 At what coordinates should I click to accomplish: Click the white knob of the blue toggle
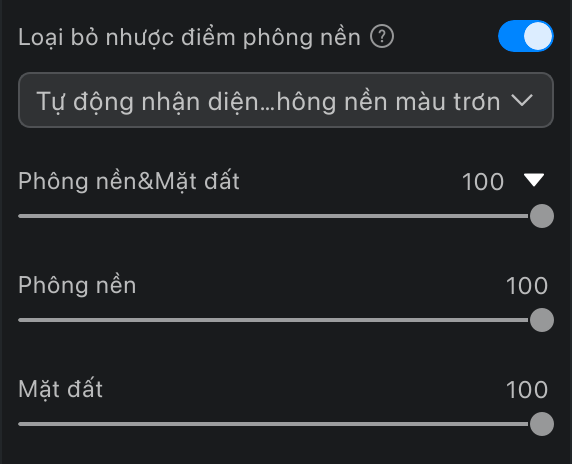click(538, 36)
